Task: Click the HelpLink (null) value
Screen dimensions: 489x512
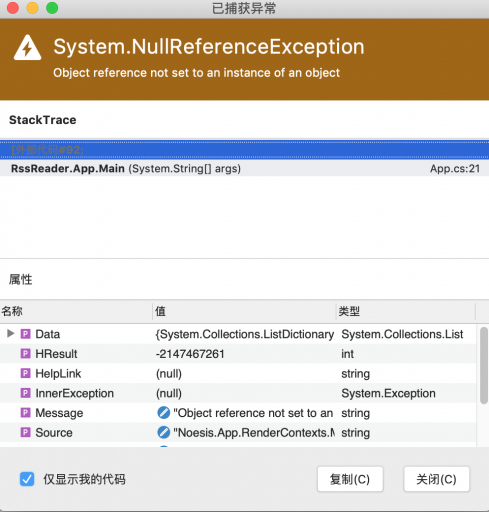Action: (169, 374)
